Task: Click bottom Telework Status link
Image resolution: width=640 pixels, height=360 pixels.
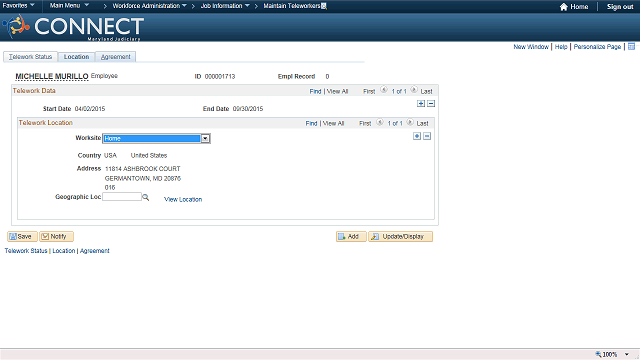Action: click(x=26, y=251)
